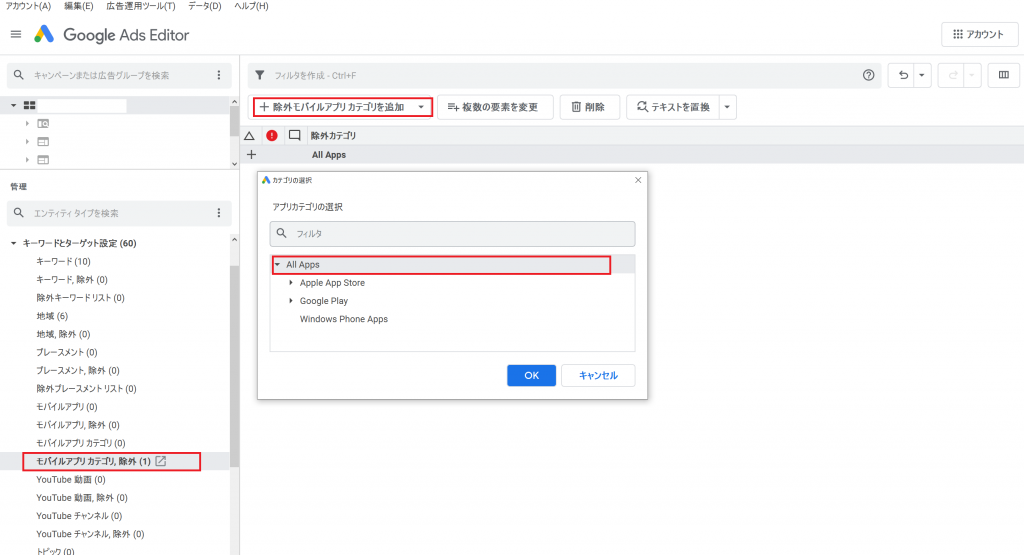Click the search campaign icon in tree
The height and width of the screenshot is (555, 1024).
[x=43, y=123]
